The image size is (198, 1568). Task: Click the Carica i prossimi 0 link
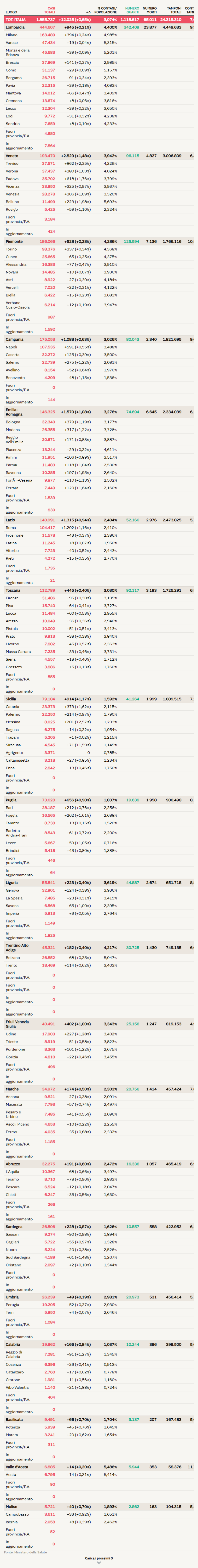click(99, 1558)
